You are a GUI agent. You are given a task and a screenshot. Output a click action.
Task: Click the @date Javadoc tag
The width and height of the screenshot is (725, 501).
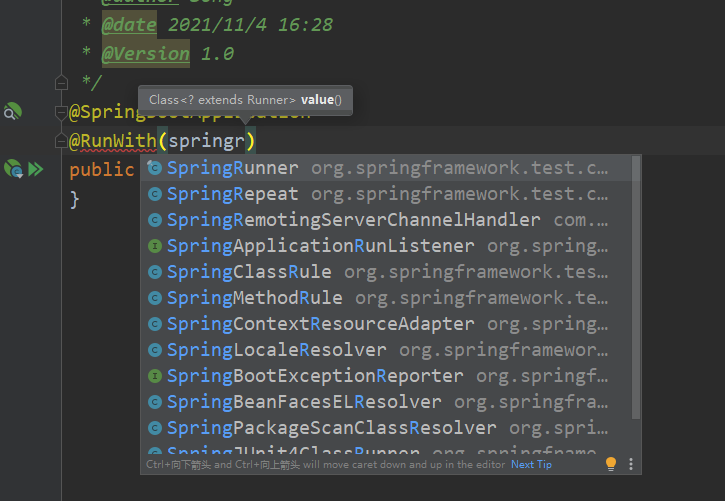point(129,25)
